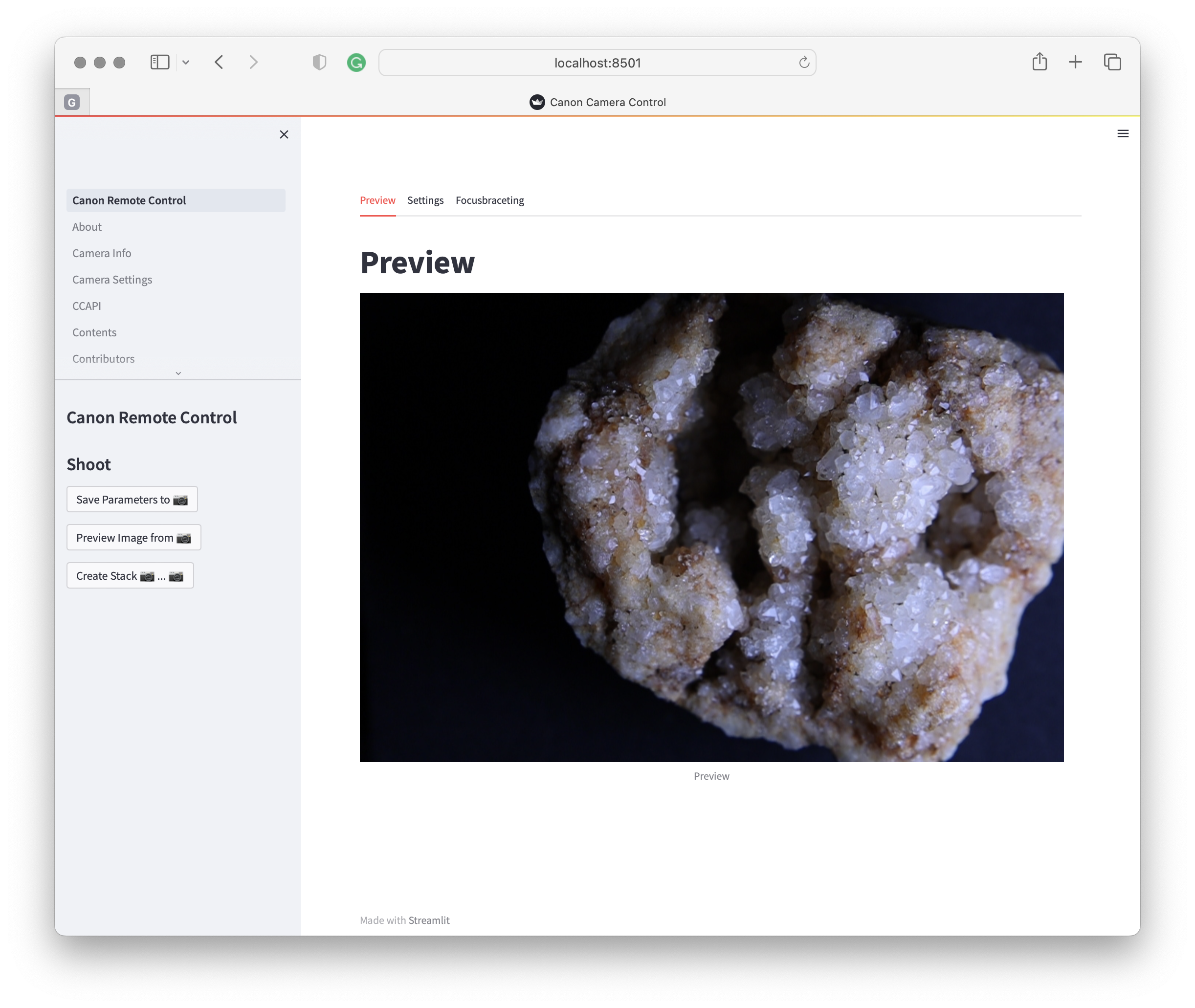Go back with the browser back arrow

pos(219,62)
